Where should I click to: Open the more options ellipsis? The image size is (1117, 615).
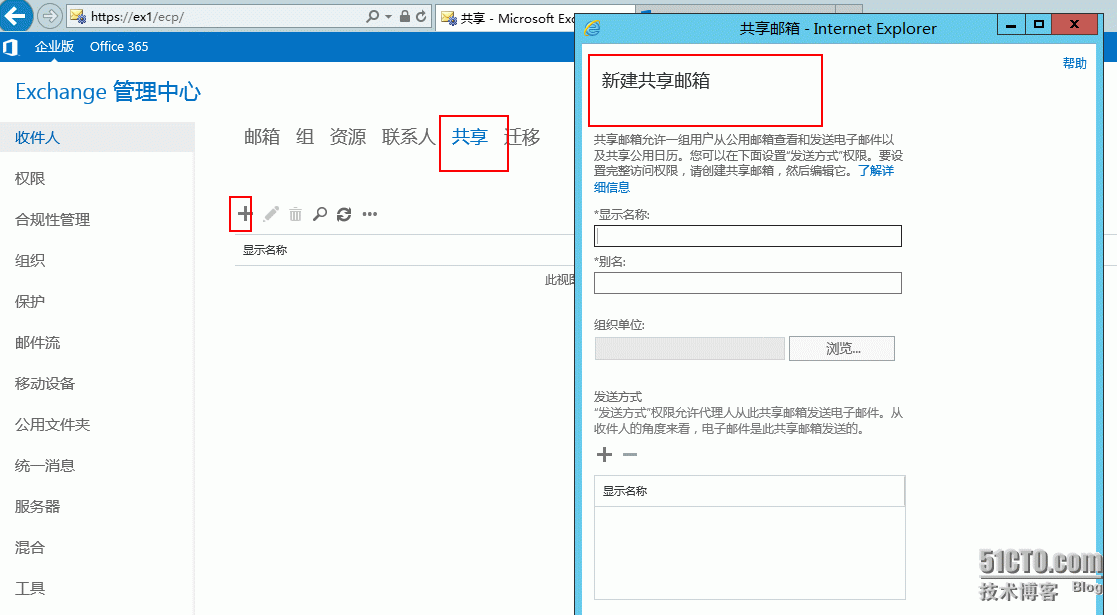(369, 214)
